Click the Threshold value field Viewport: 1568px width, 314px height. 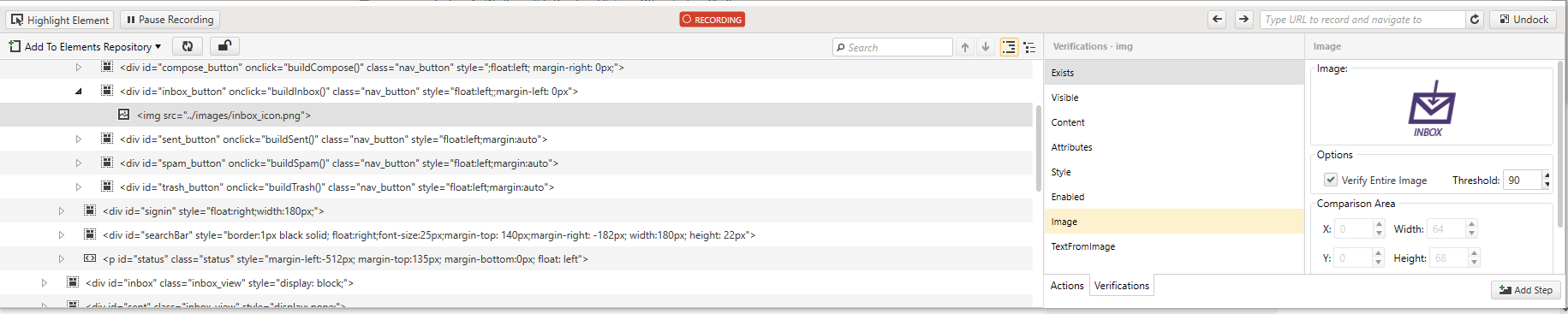pyautogui.click(x=1522, y=180)
